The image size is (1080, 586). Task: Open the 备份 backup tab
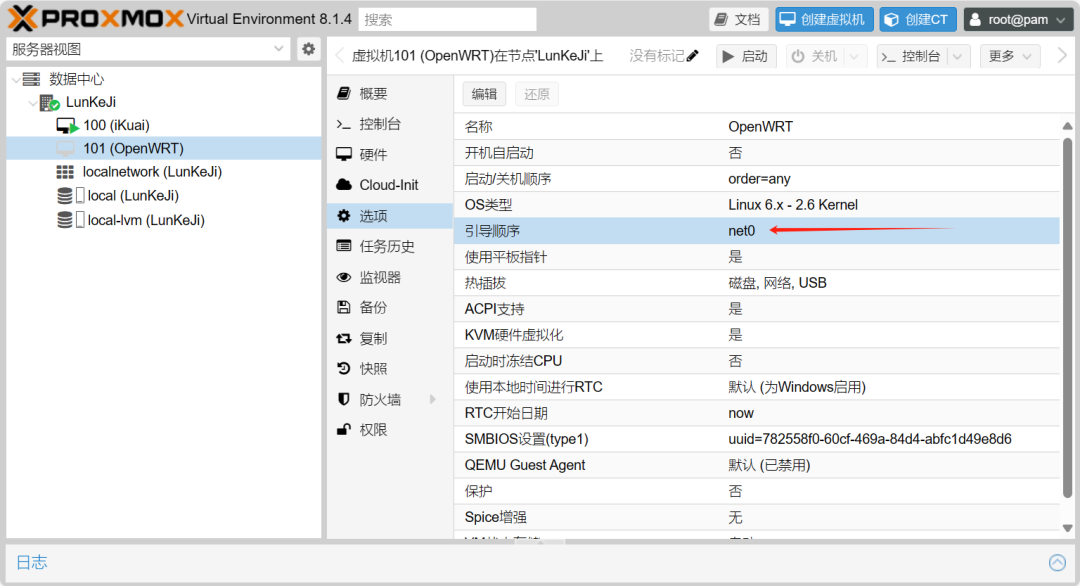390,308
